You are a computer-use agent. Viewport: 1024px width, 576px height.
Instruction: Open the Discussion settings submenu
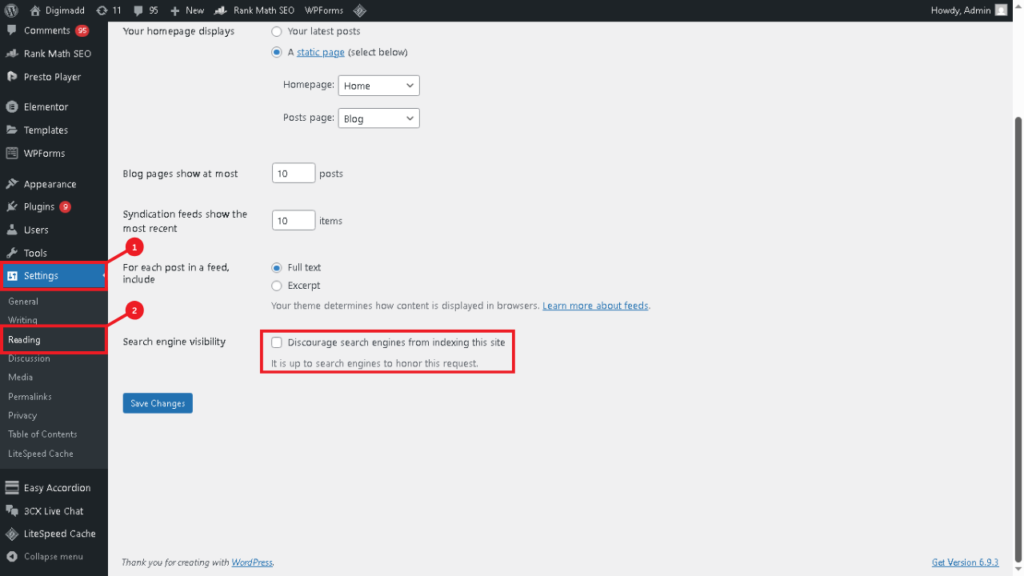[x=29, y=359]
